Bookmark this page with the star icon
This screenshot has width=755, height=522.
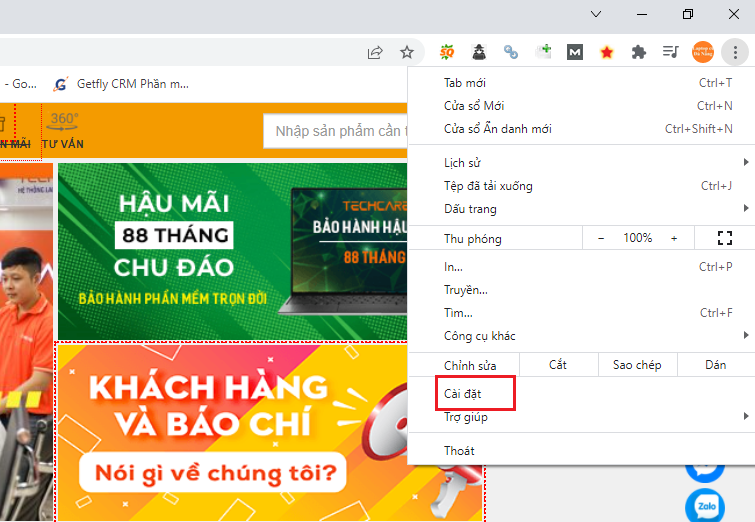pyautogui.click(x=407, y=52)
